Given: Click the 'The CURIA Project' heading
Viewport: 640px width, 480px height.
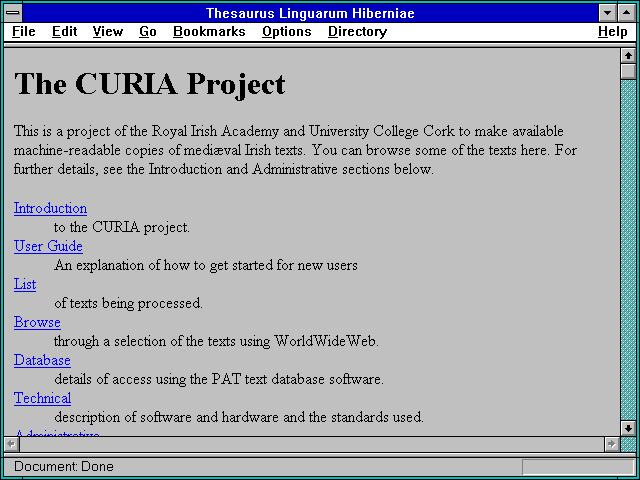Looking at the screenshot, I should [x=149, y=84].
